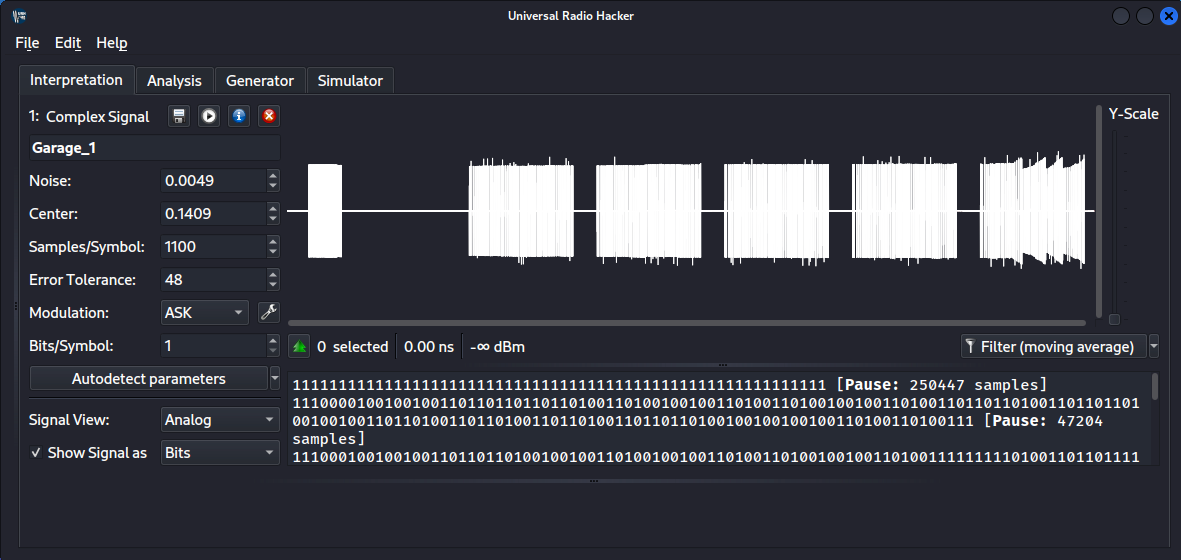Expand the filter options dropdown arrow
This screenshot has height=560, width=1181.
pyautogui.click(x=1154, y=347)
